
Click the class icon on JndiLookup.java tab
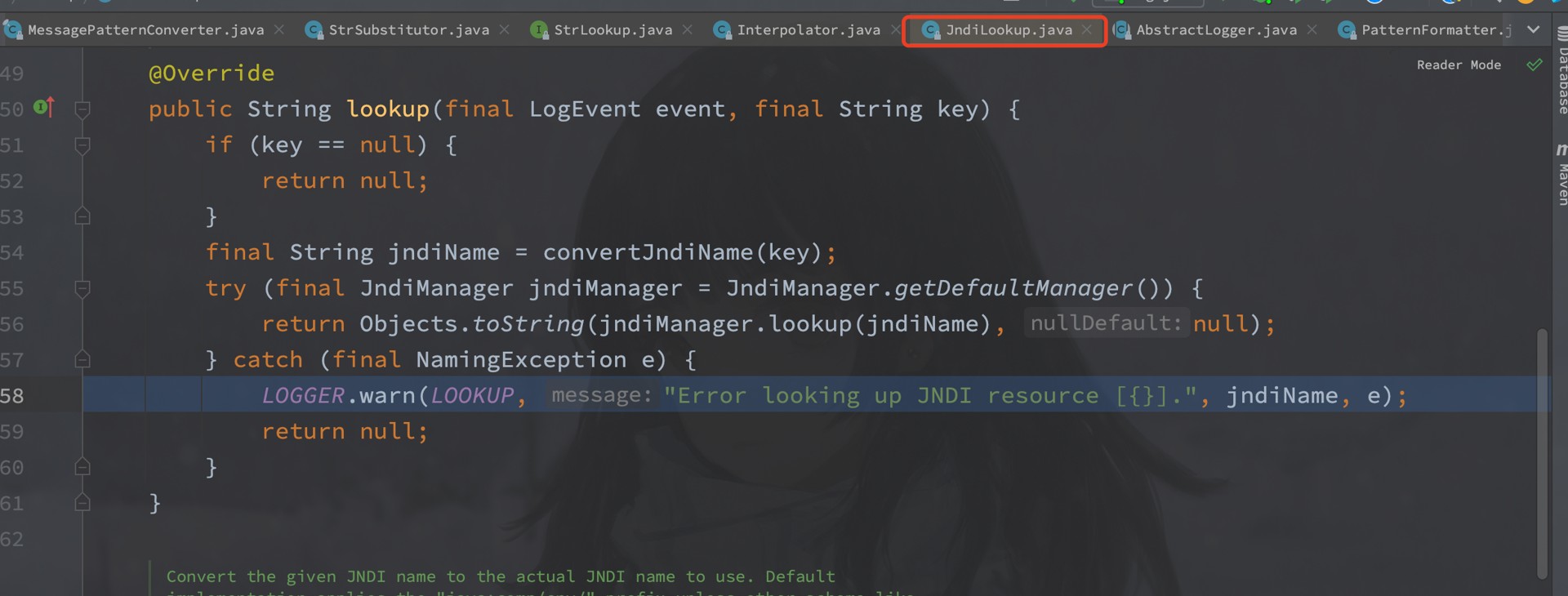click(x=930, y=30)
